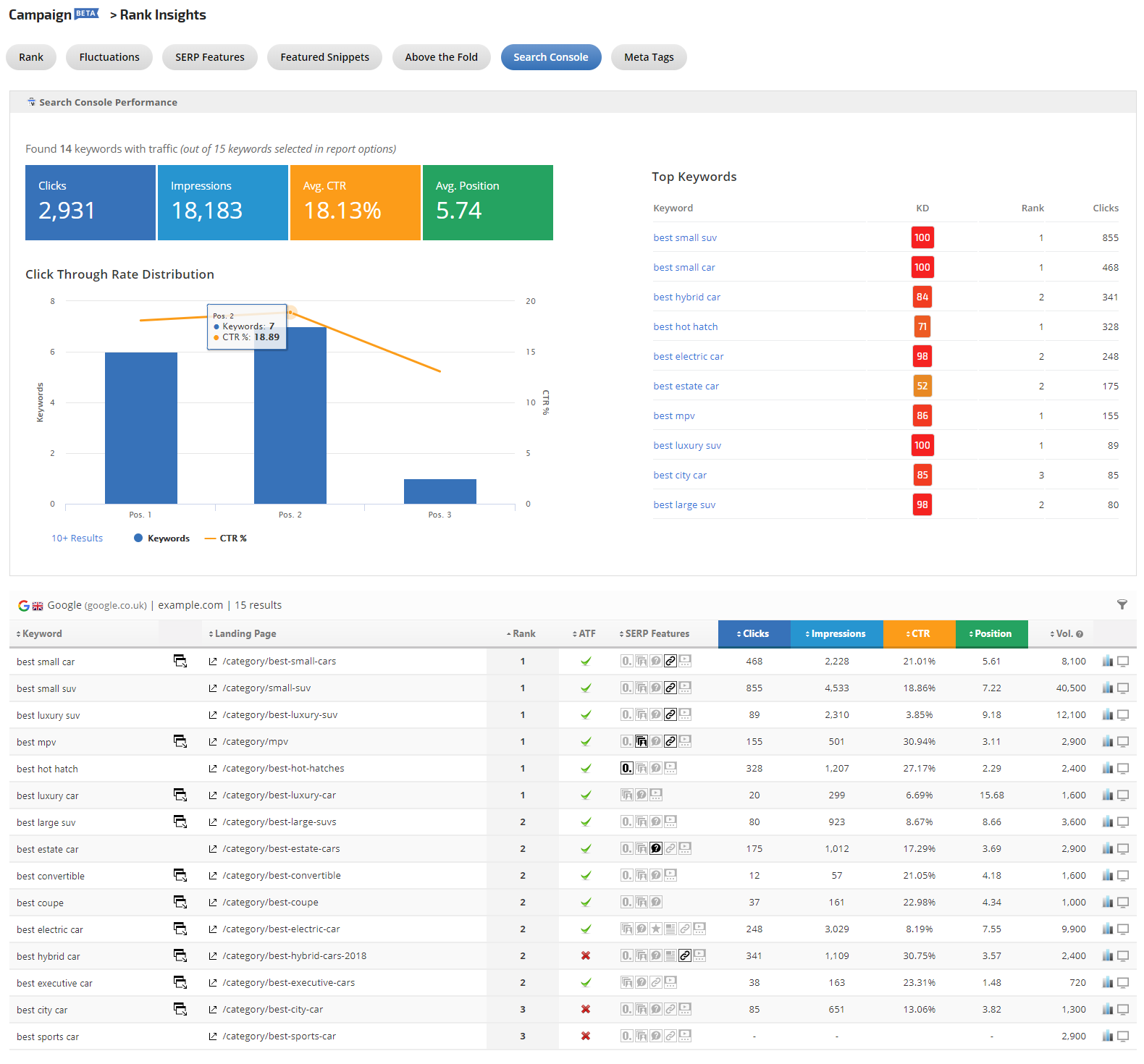Click the Vol. help question mark icon
1144x1064 pixels.
1080,634
